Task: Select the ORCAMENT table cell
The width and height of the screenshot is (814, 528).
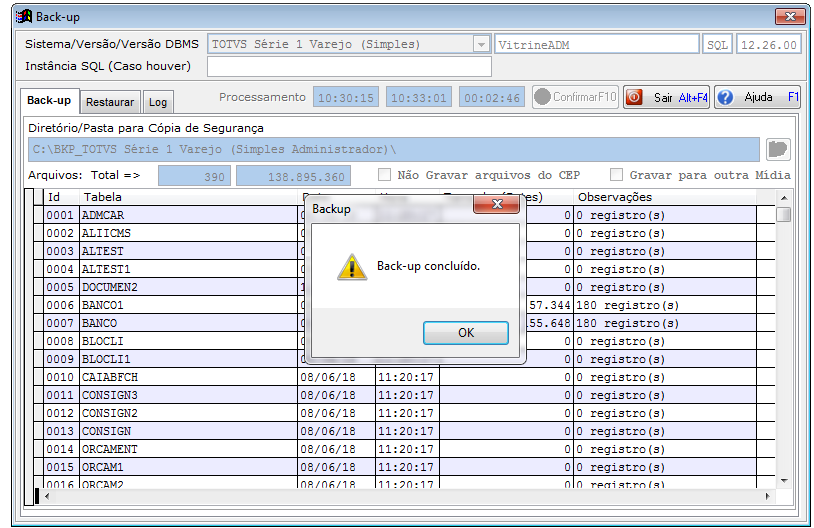Action: (188, 449)
